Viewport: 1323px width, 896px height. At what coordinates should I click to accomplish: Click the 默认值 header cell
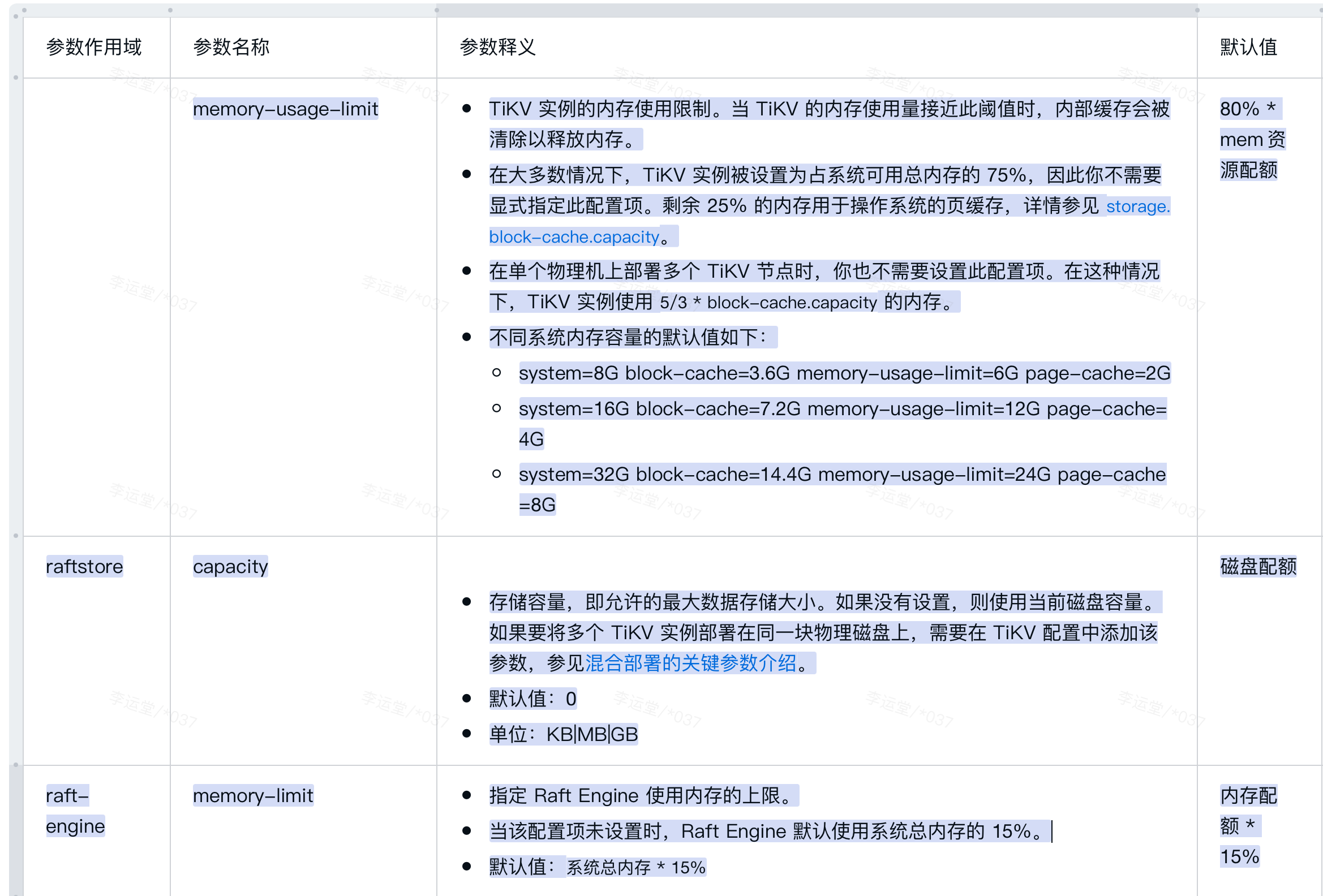[x=1248, y=47]
